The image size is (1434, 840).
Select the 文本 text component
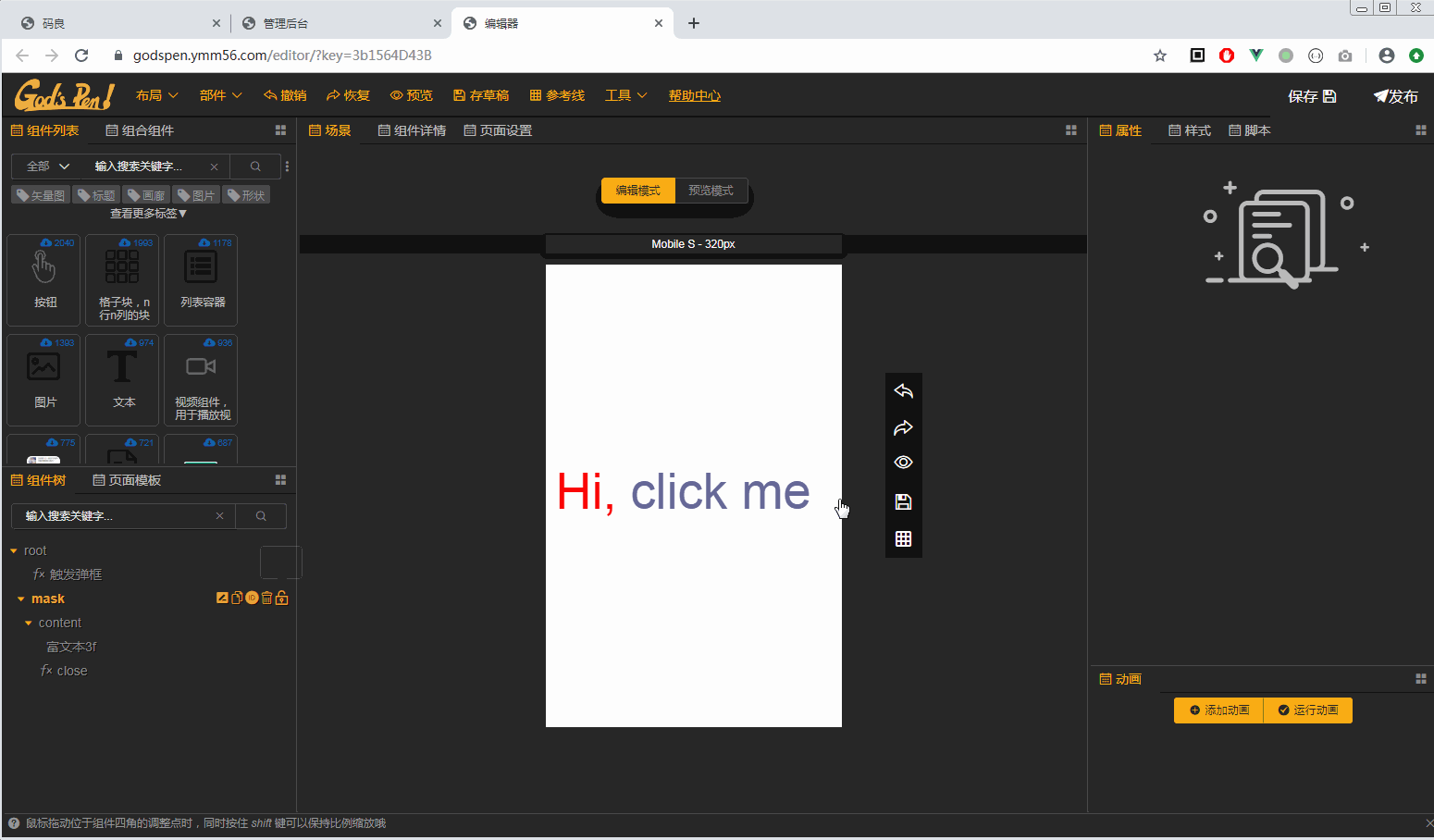click(x=121, y=379)
